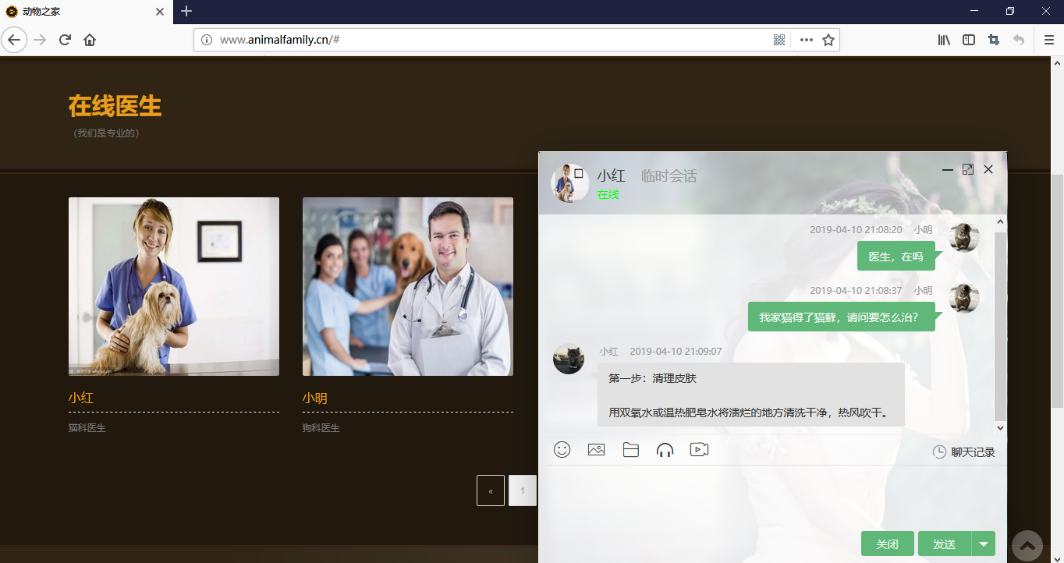Open the 小红 doctor name link
Screen dimensions: 1064x563
(x=81, y=397)
